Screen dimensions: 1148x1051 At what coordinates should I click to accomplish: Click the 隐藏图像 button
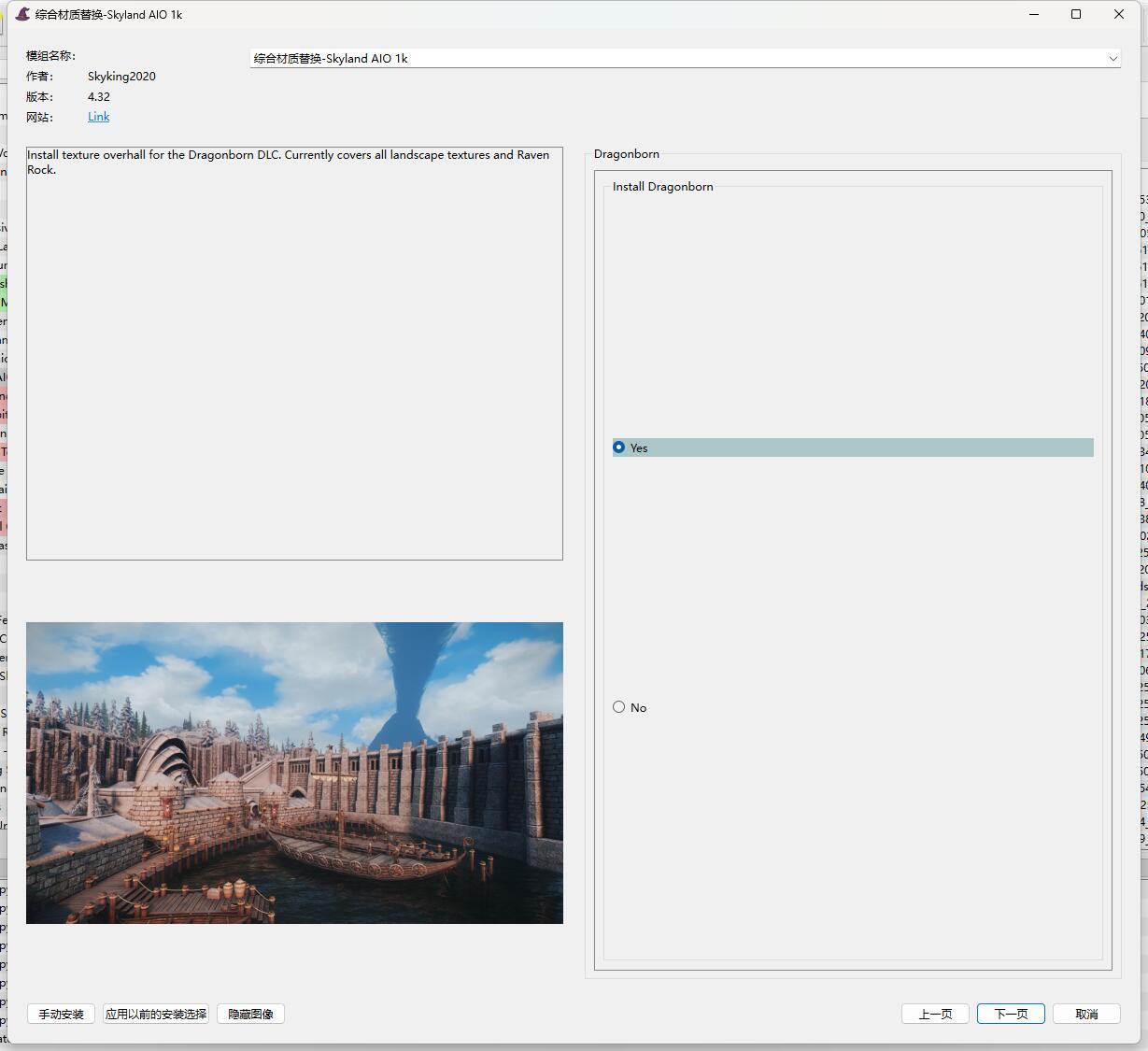click(250, 1014)
